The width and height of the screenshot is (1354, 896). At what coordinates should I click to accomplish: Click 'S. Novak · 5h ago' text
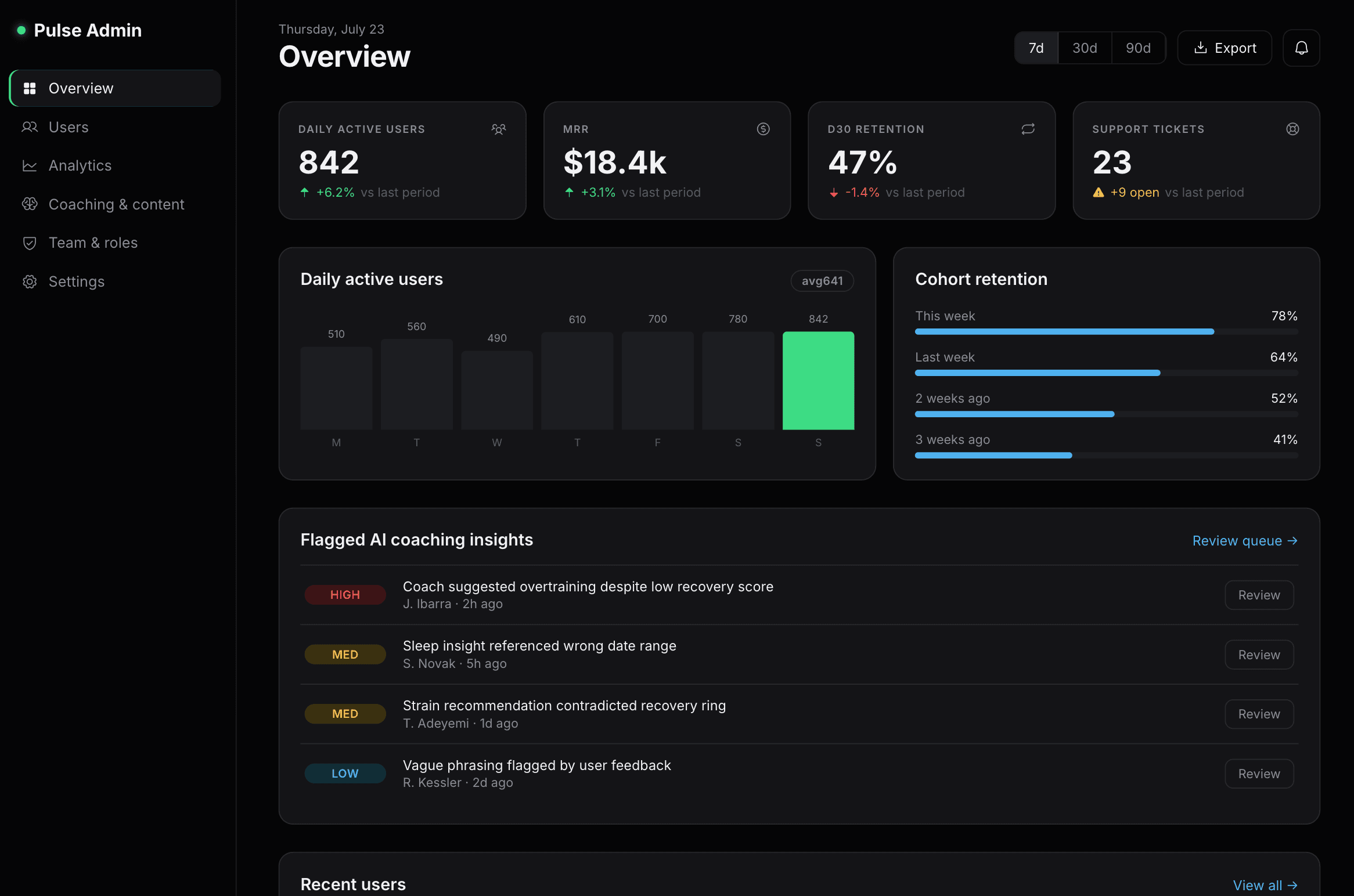[455, 664]
